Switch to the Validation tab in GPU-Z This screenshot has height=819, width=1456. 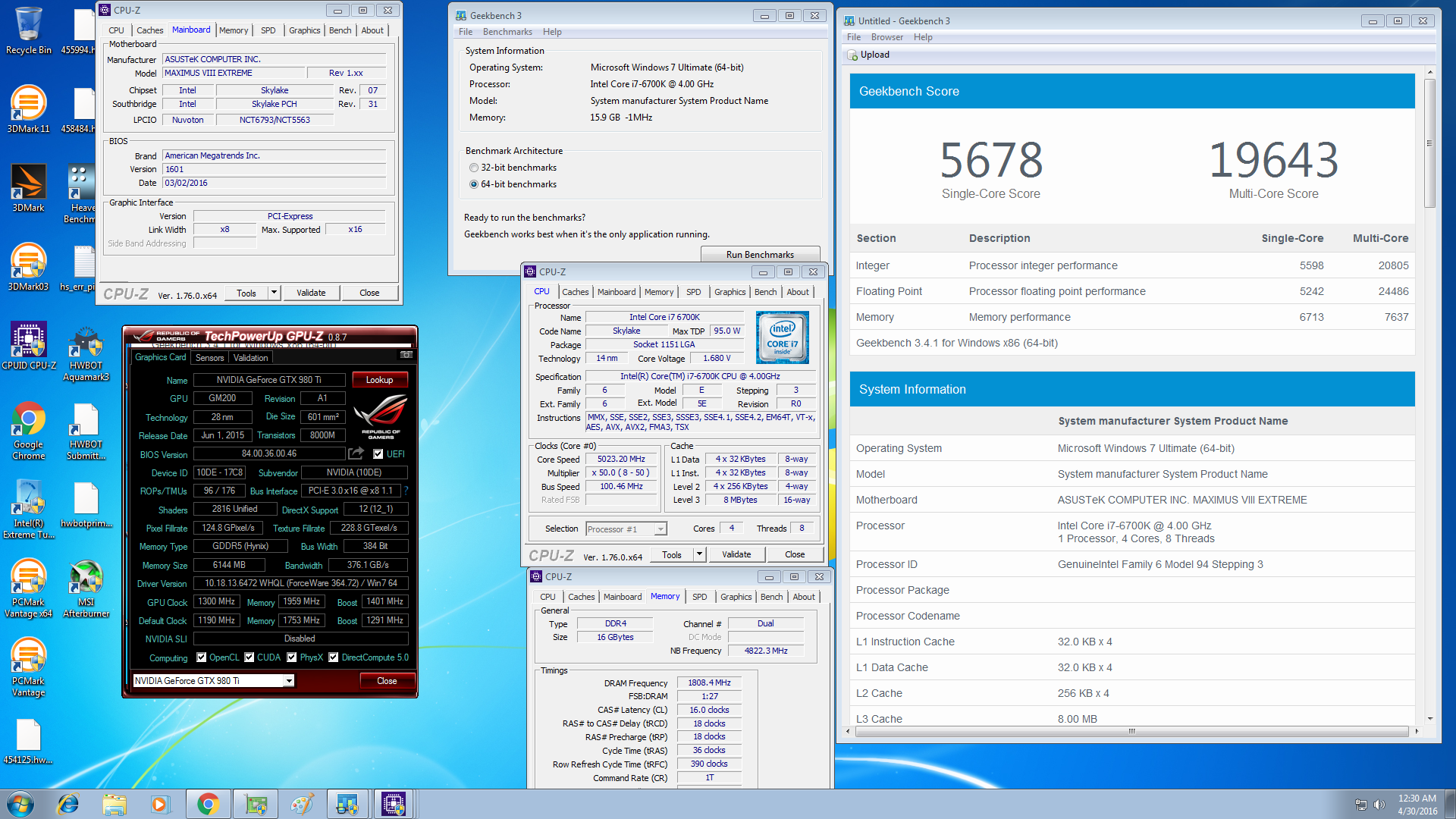tap(250, 358)
